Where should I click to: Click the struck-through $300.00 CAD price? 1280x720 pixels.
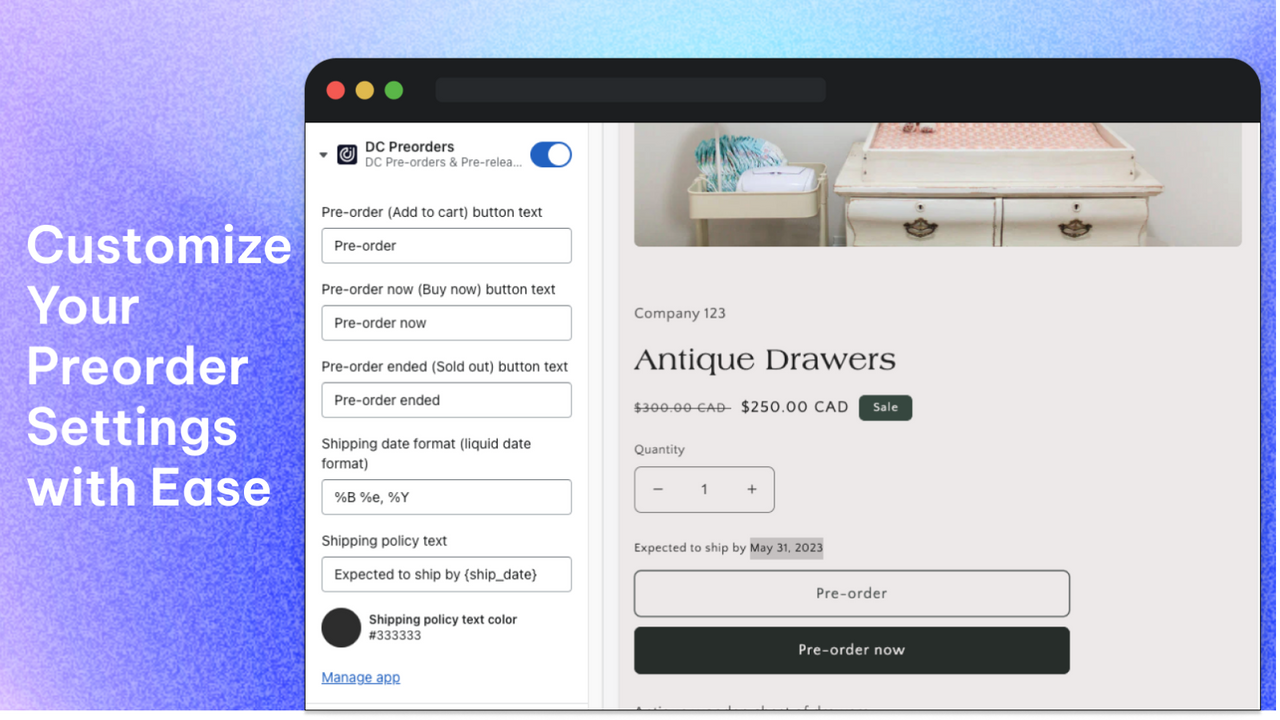pyautogui.click(x=682, y=408)
